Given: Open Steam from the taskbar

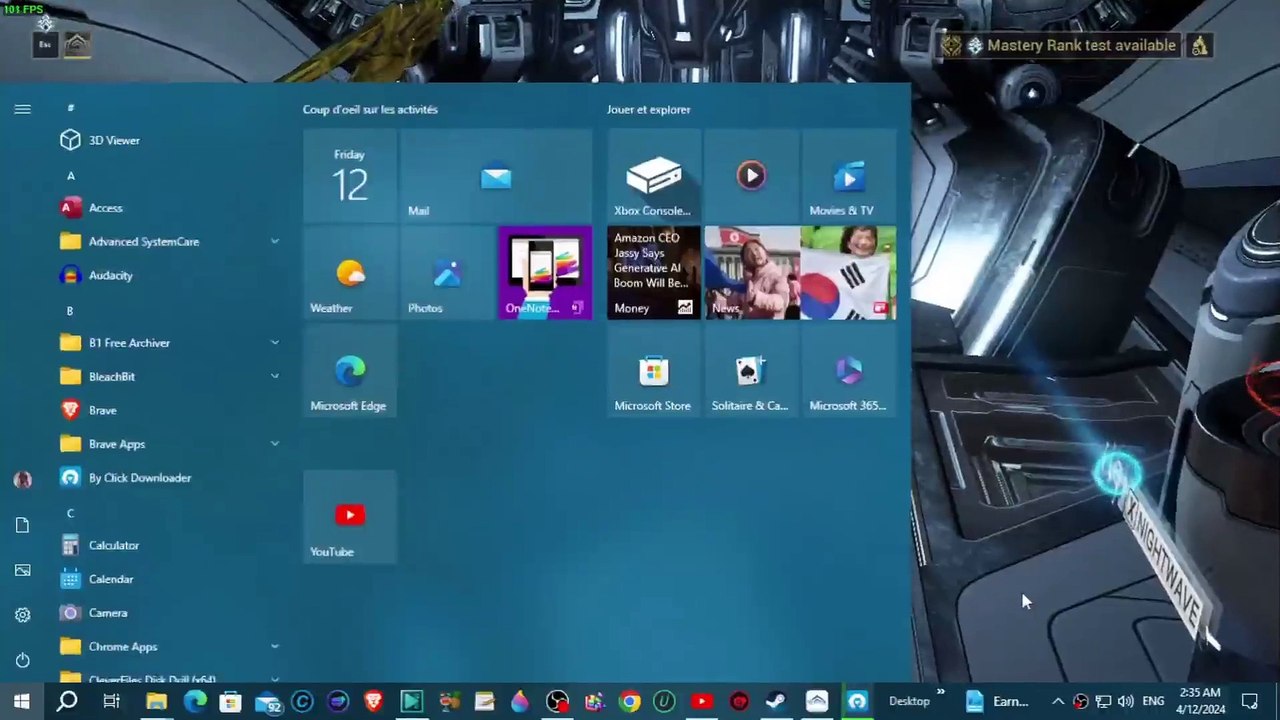Looking at the screenshot, I should point(775,702).
